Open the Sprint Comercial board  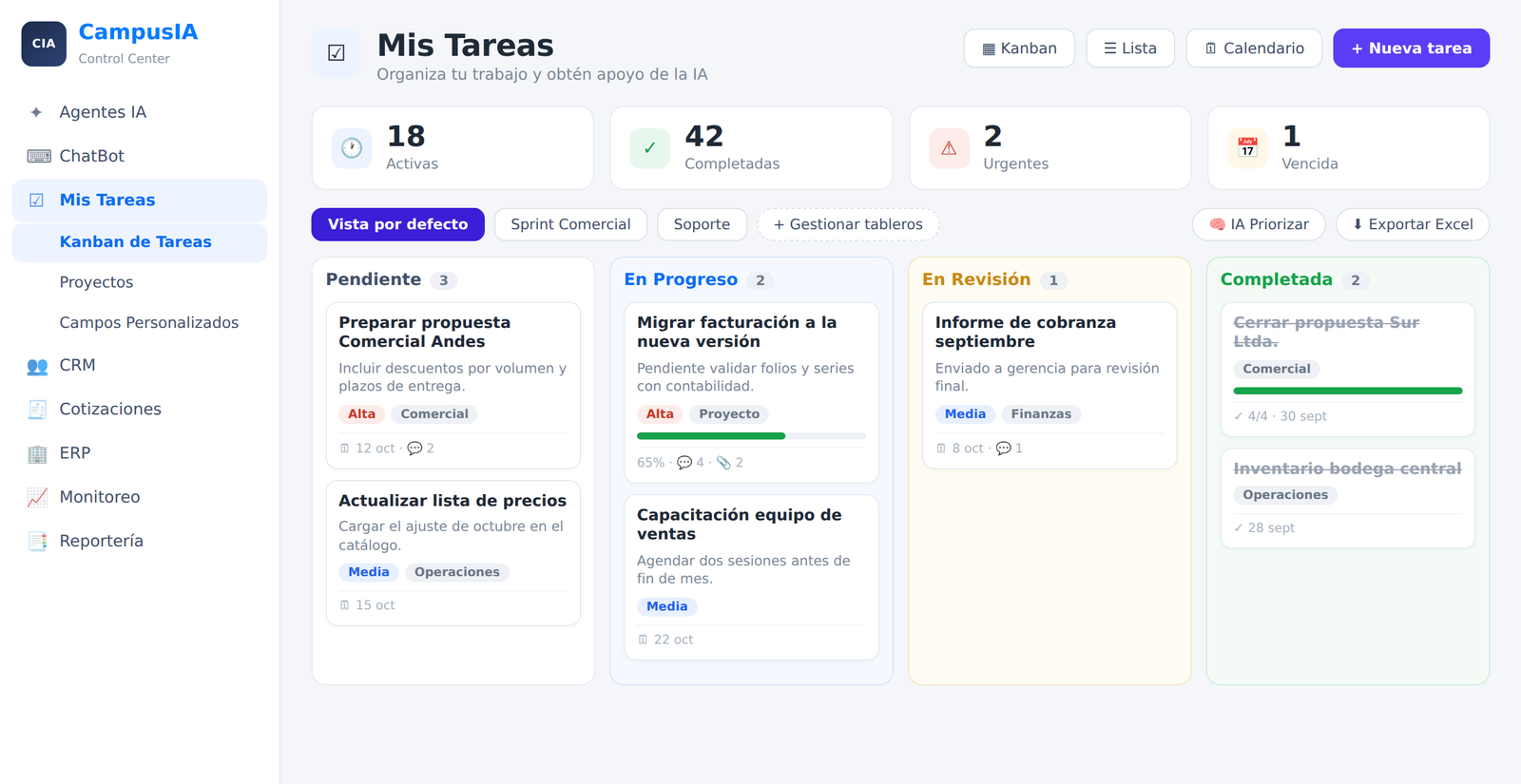(x=570, y=224)
